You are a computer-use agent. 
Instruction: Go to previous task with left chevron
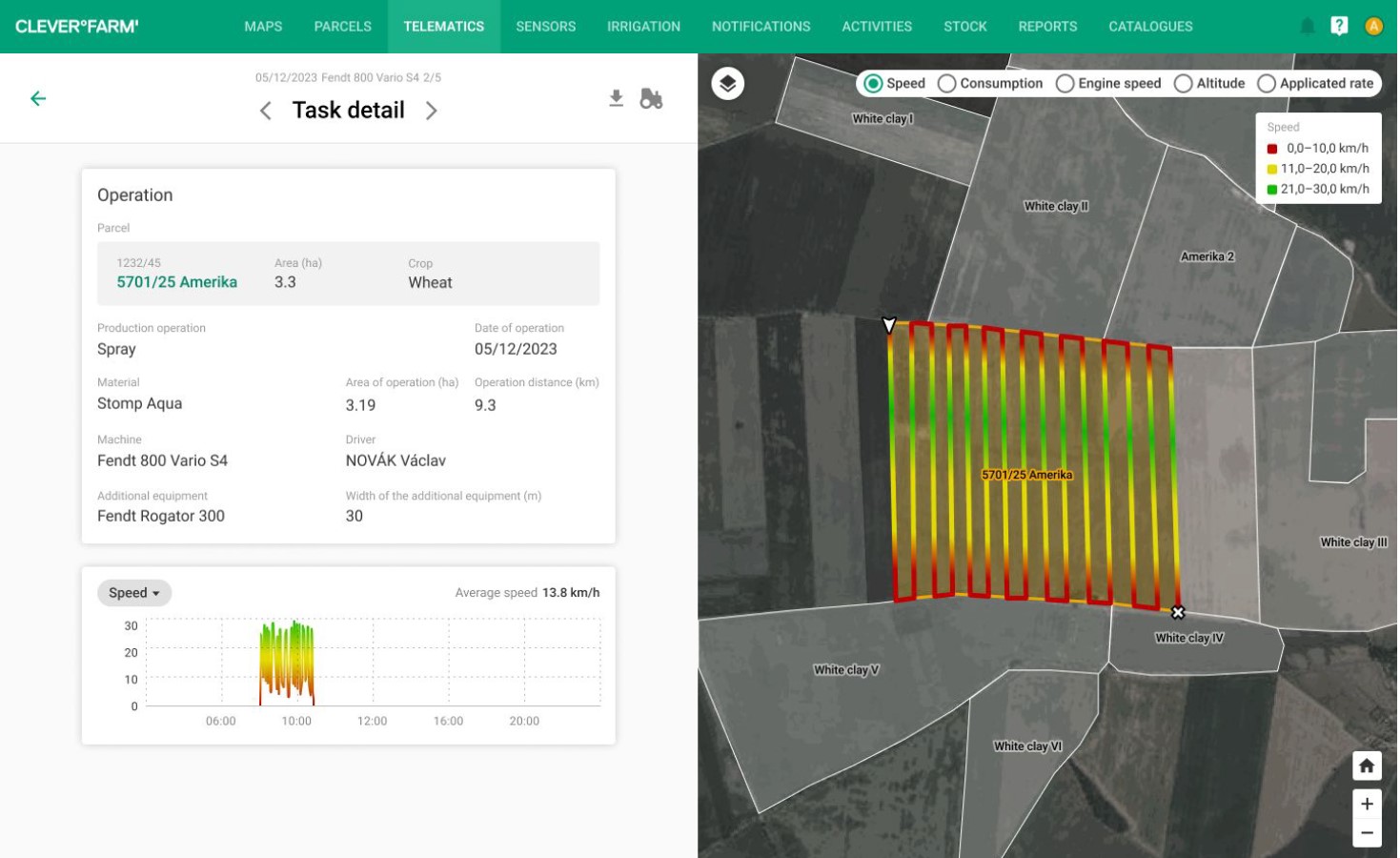click(x=266, y=111)
